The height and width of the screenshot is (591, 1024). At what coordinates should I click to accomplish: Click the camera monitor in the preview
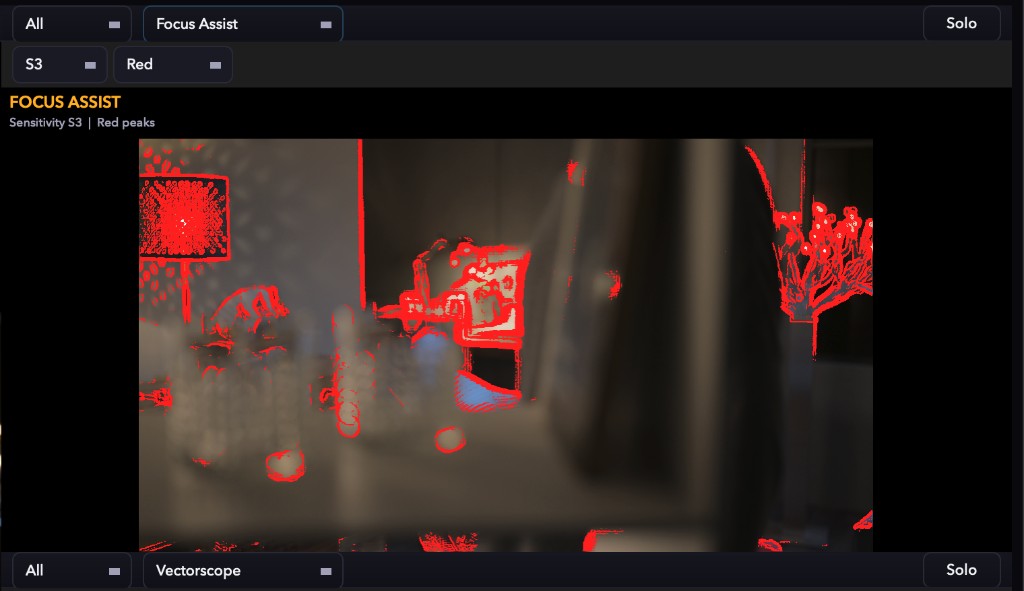tap(490, 295)
